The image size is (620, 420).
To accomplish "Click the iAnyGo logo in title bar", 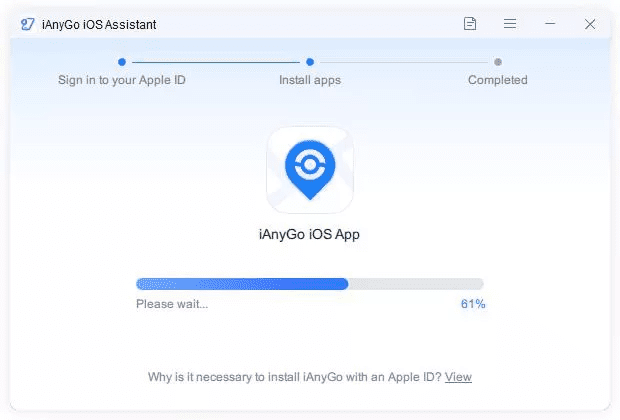I will (28, 24).
